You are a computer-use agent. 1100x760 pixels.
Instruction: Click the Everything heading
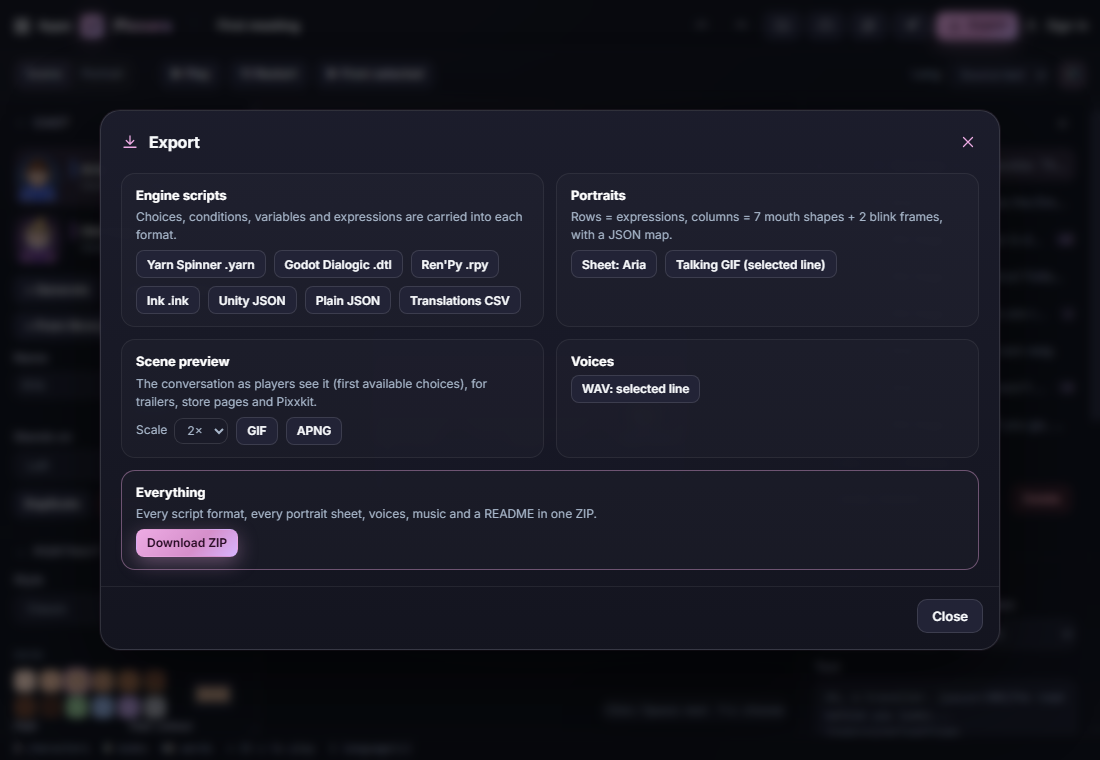(170, 493)
